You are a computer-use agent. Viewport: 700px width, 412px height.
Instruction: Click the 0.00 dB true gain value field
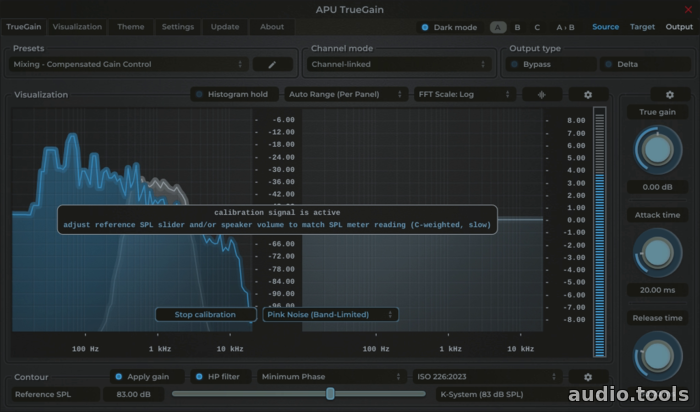[657, 187]
